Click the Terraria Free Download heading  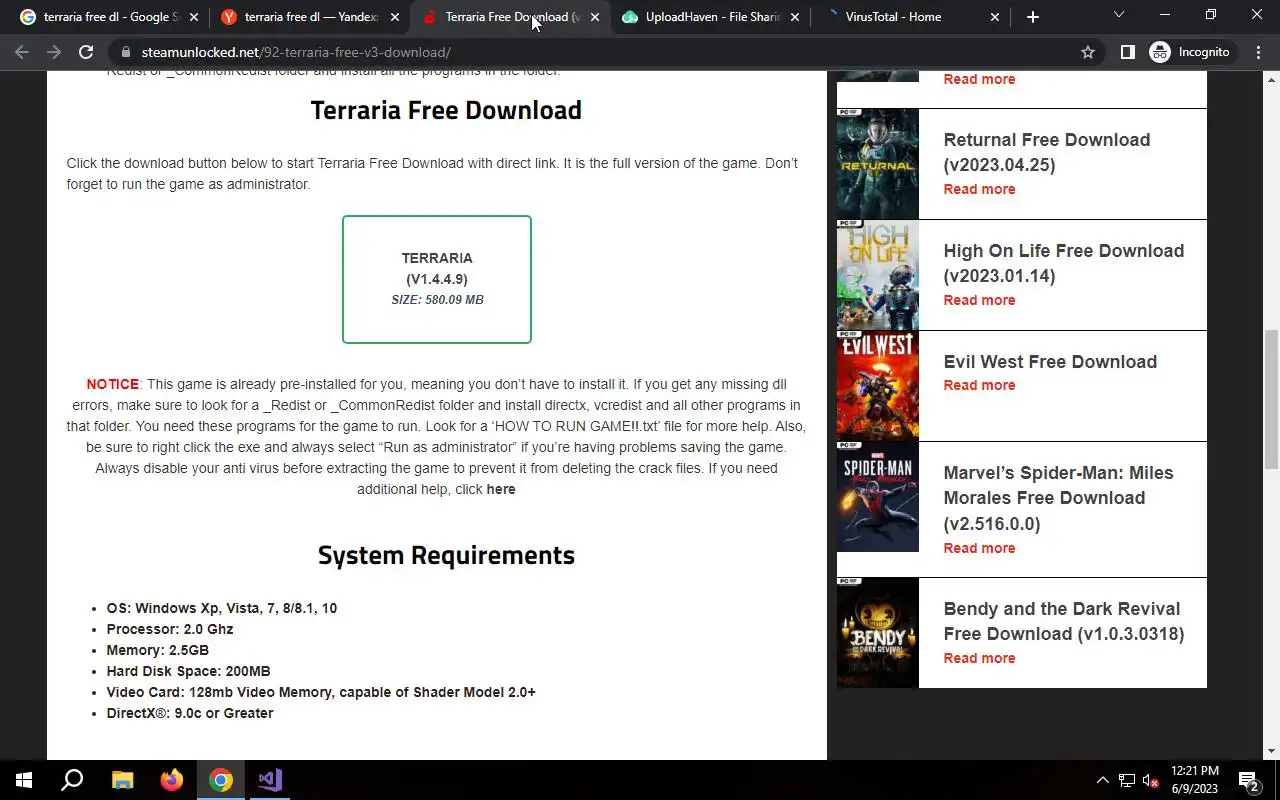tap(446, 110)
